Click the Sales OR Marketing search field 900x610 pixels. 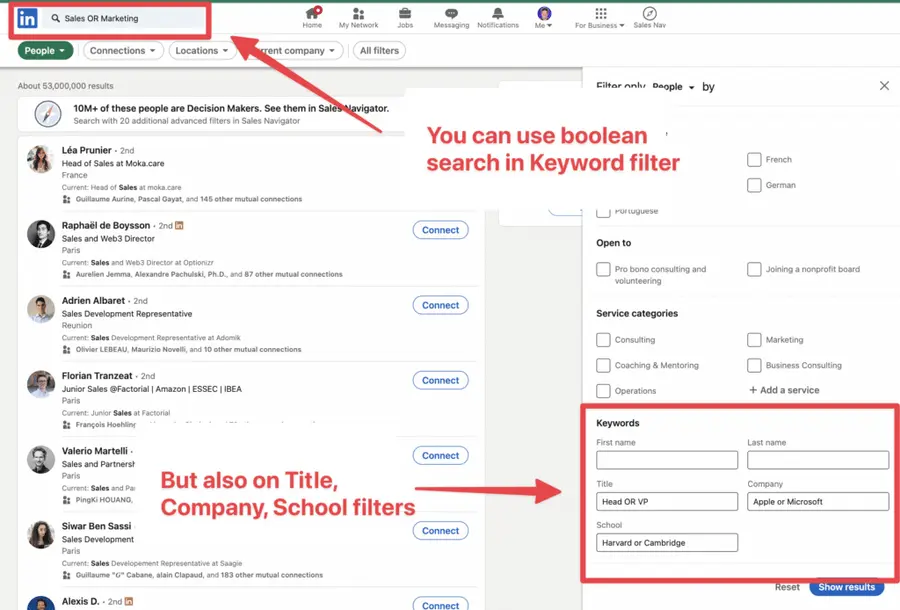point(125,18)
